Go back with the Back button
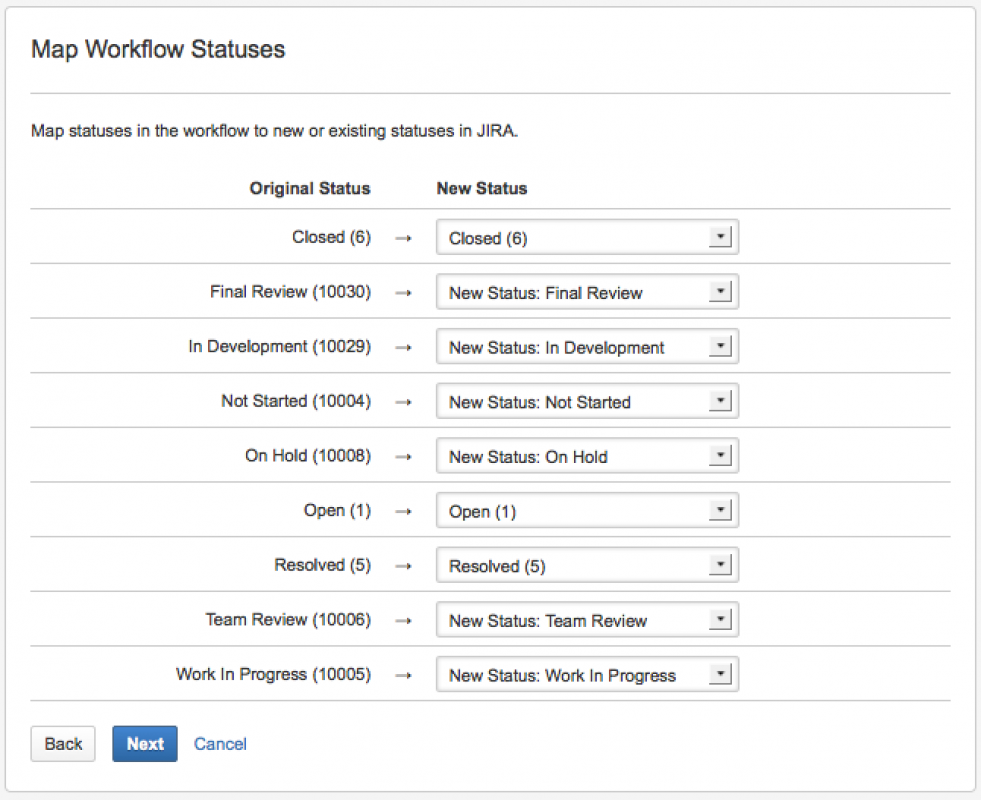The image size is (981, 800). (63, 744)
